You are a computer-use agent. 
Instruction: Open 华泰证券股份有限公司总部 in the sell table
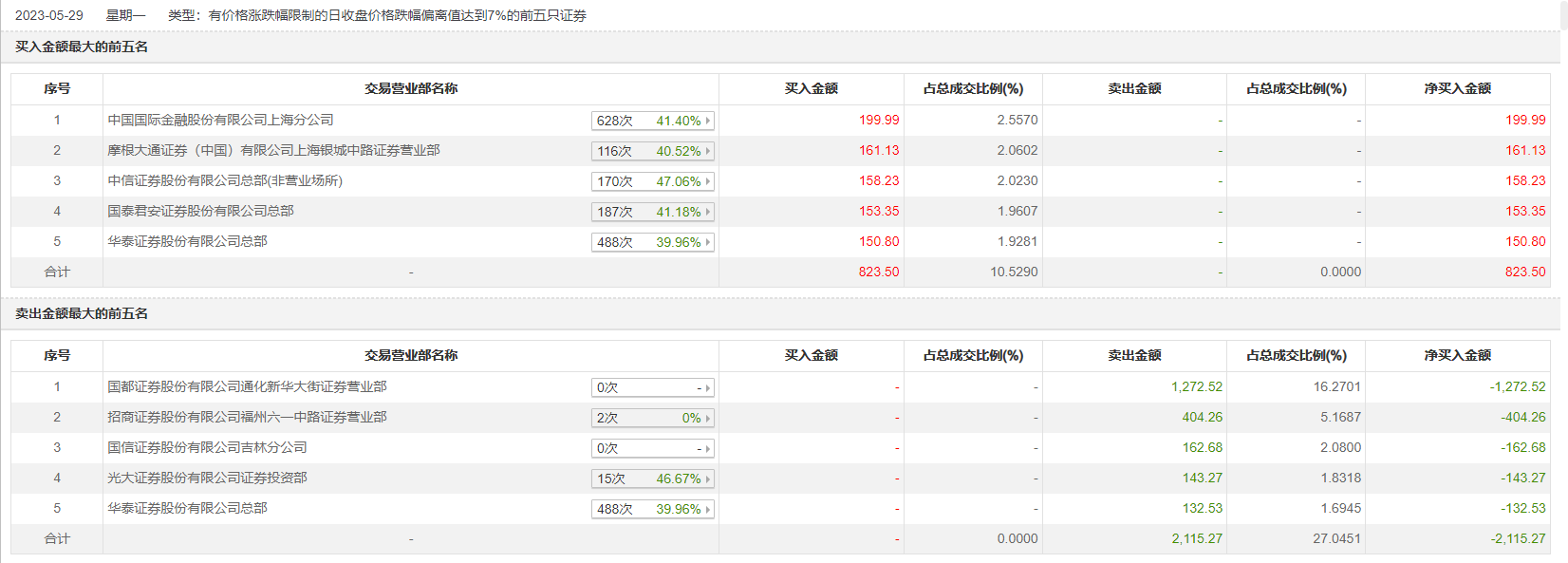pos(187,508)
